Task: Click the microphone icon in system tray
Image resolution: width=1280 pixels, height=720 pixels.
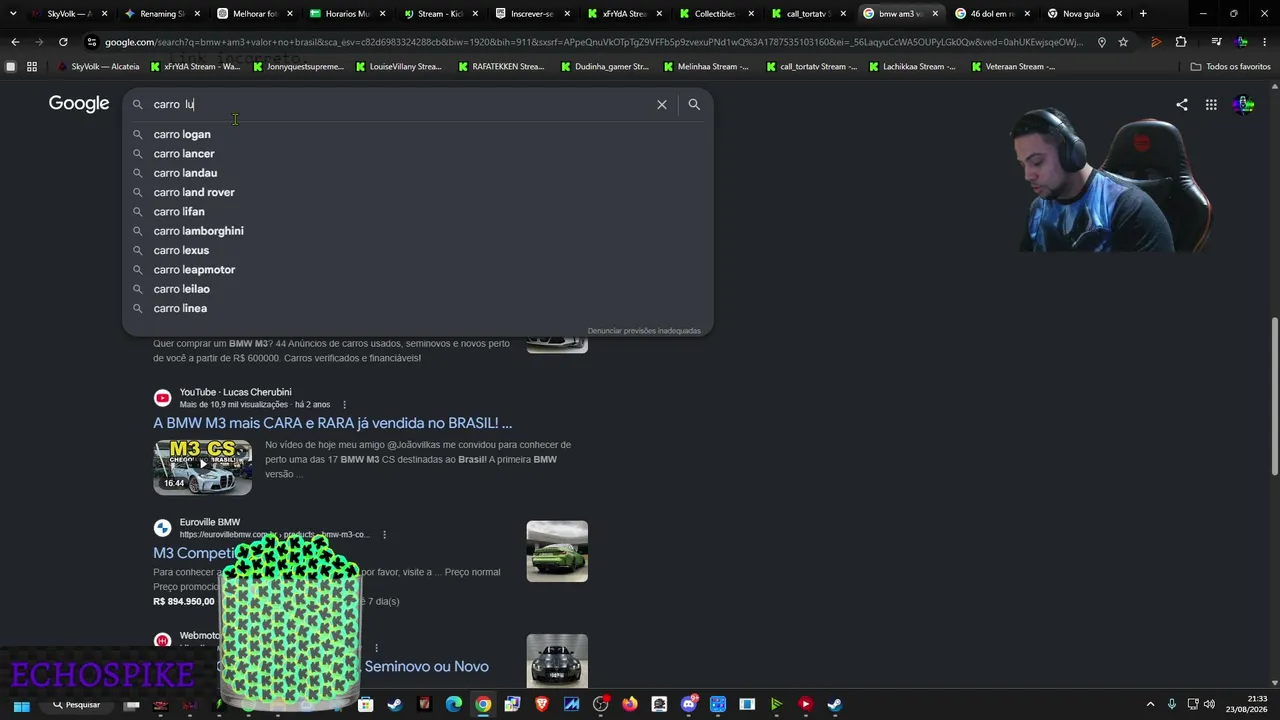Action: pyautogui.click(x=1171, y=705)
